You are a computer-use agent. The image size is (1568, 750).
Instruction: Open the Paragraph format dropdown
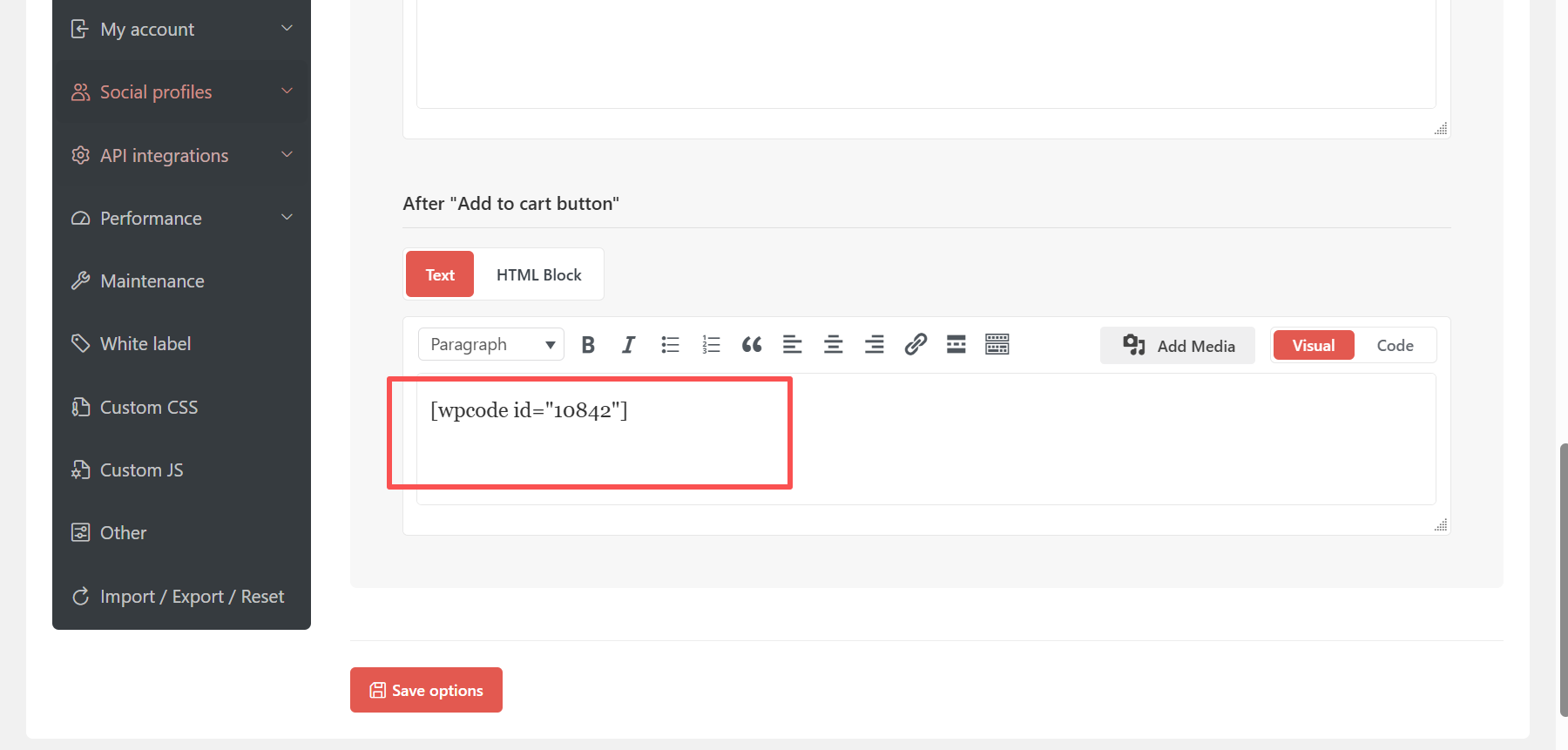pos(491,345)
